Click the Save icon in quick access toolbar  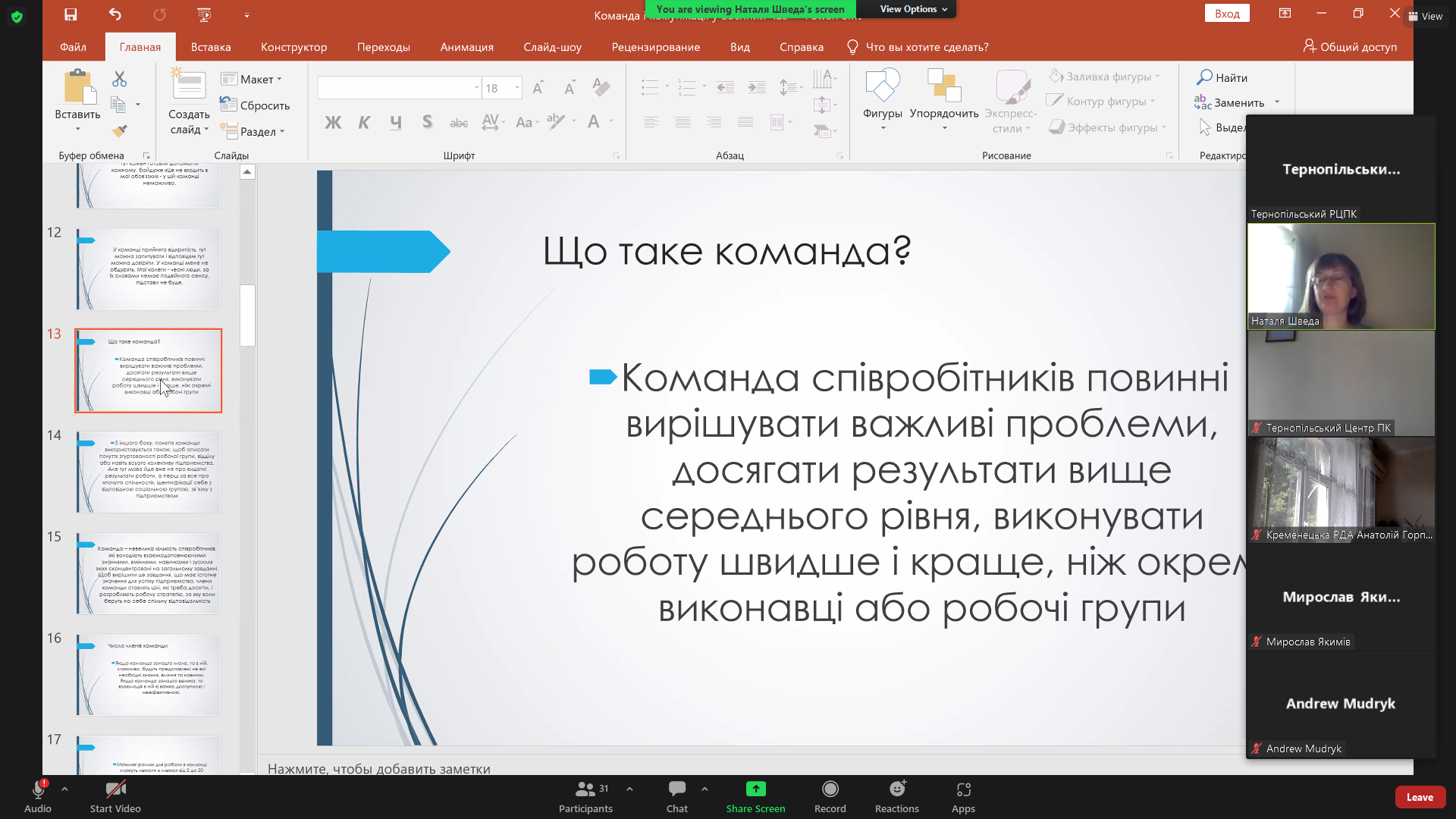[71, 14]
